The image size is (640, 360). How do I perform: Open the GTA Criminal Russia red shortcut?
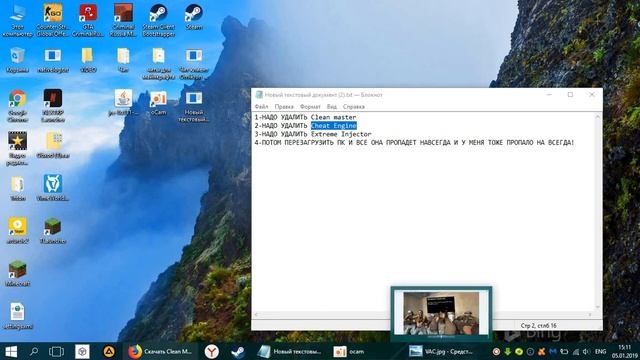88,20
